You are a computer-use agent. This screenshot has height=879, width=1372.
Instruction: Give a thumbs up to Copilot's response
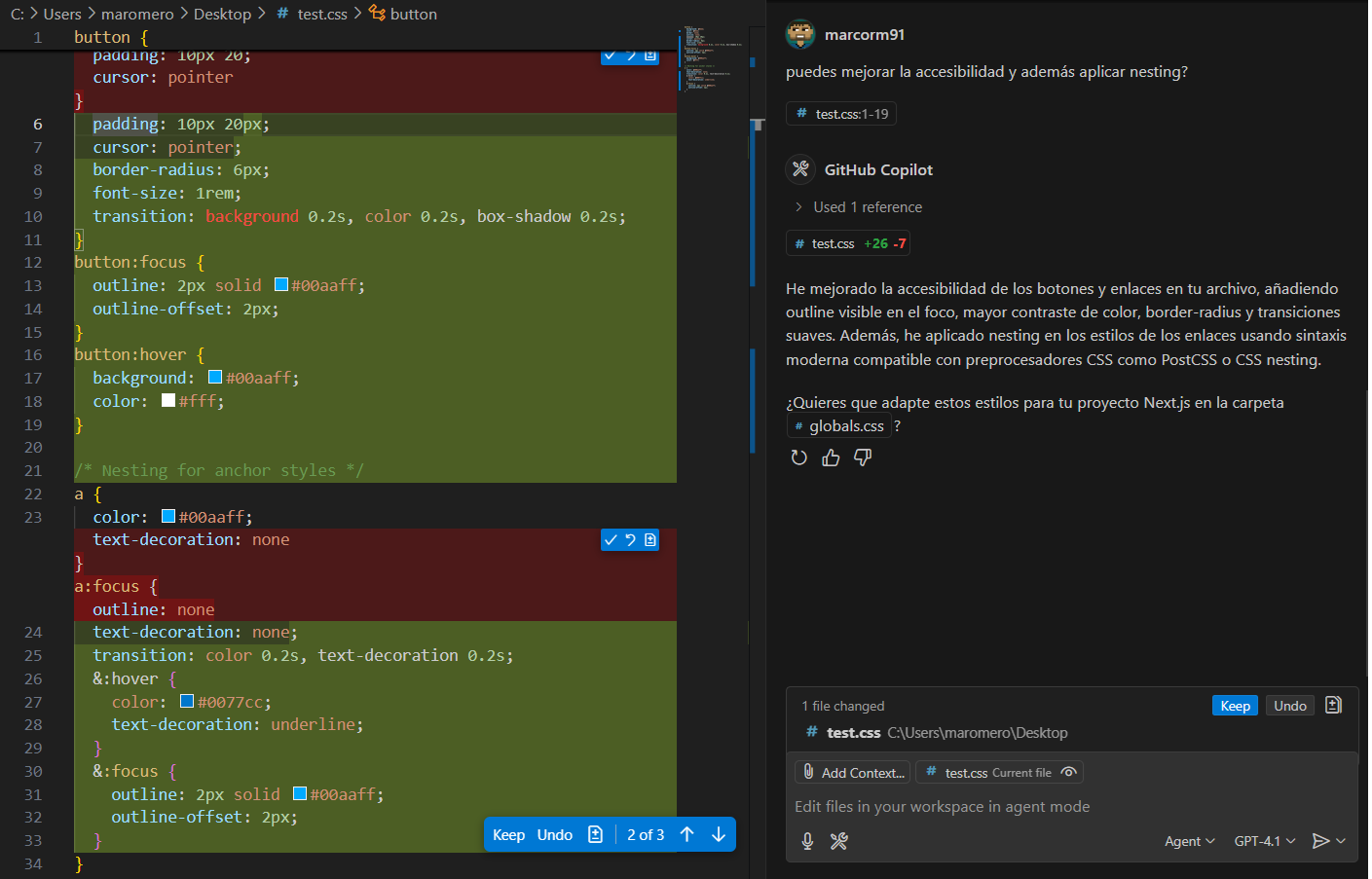830,457
